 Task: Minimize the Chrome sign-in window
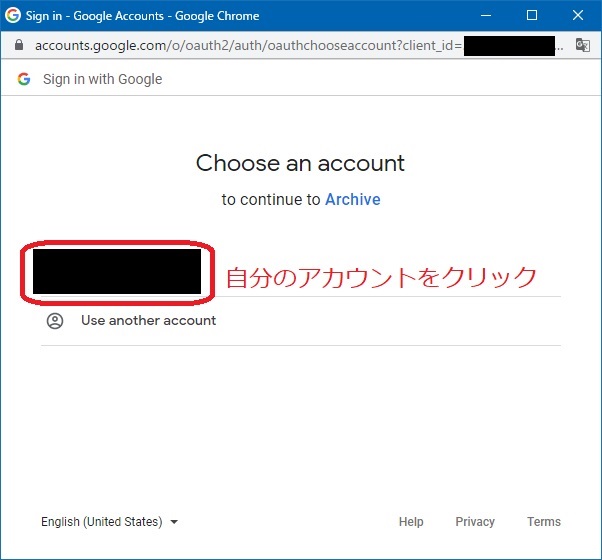tap(486, 15)
